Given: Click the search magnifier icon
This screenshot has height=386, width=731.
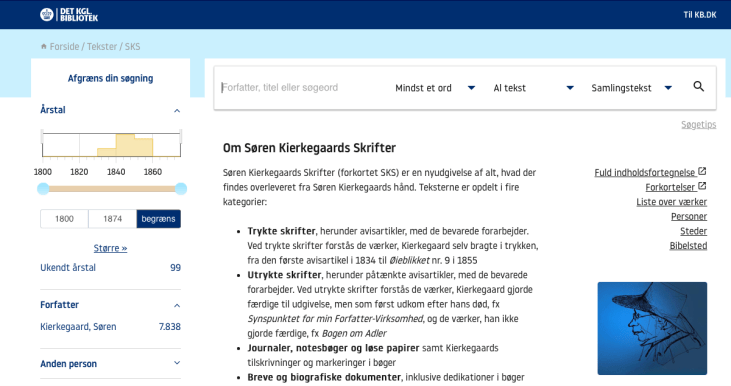Looking at the screenshot, I should coord(698,86).
